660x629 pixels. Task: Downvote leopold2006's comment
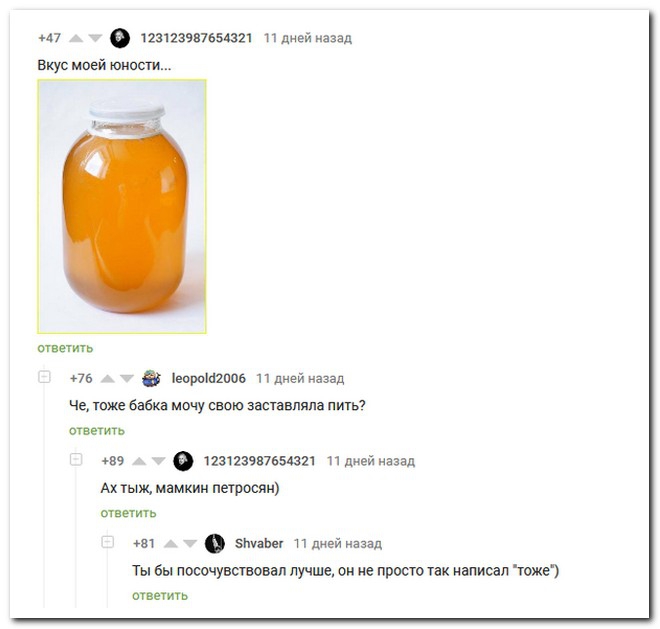click(x=127, y=379)
